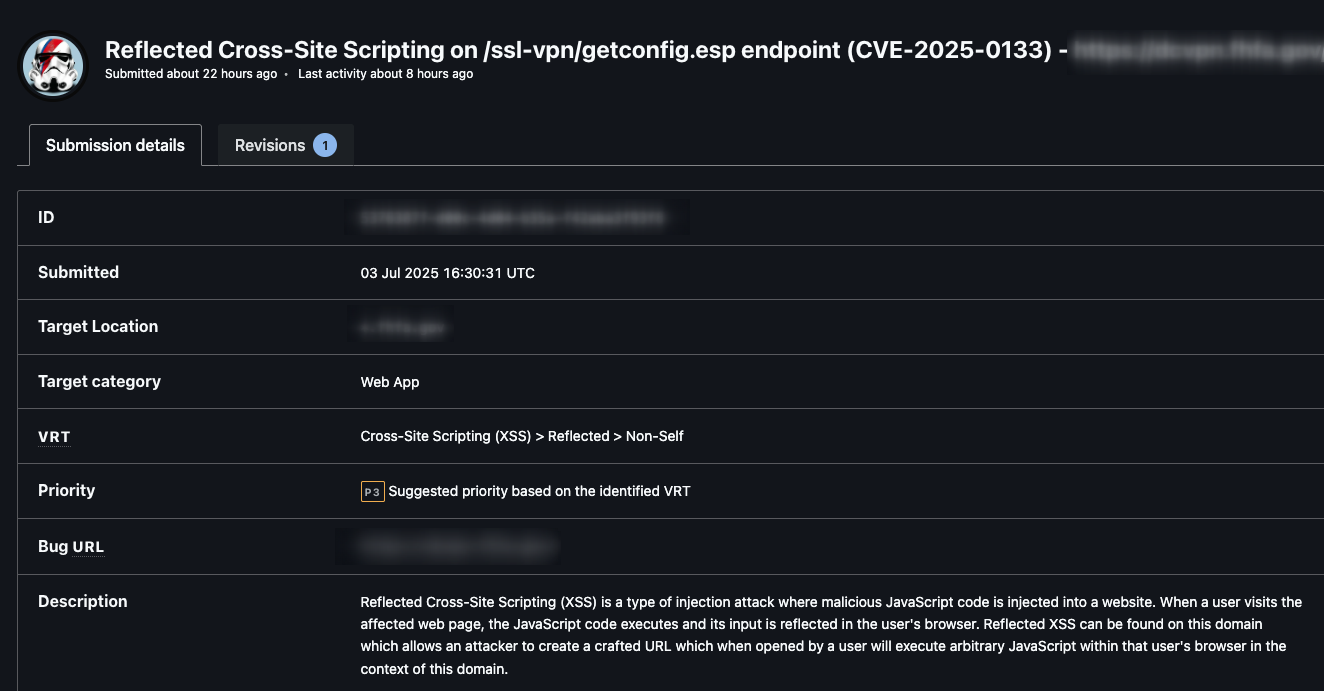Screen dimensions: 1324x691
Task: Click the Description field label
Action: (x=82, y=601)
